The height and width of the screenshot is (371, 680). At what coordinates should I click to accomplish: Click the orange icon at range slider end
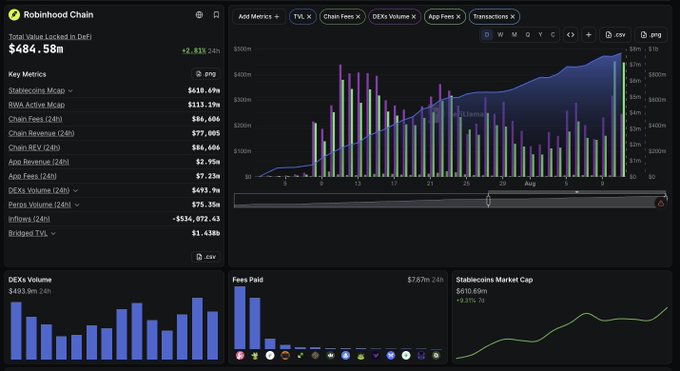point(660,203)
